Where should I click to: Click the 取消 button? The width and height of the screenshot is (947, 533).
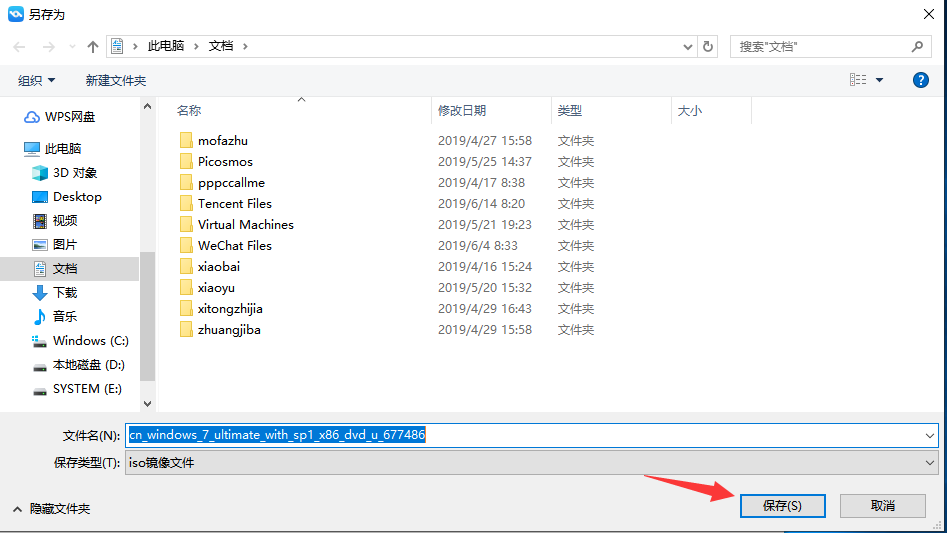tap(882, 506)
